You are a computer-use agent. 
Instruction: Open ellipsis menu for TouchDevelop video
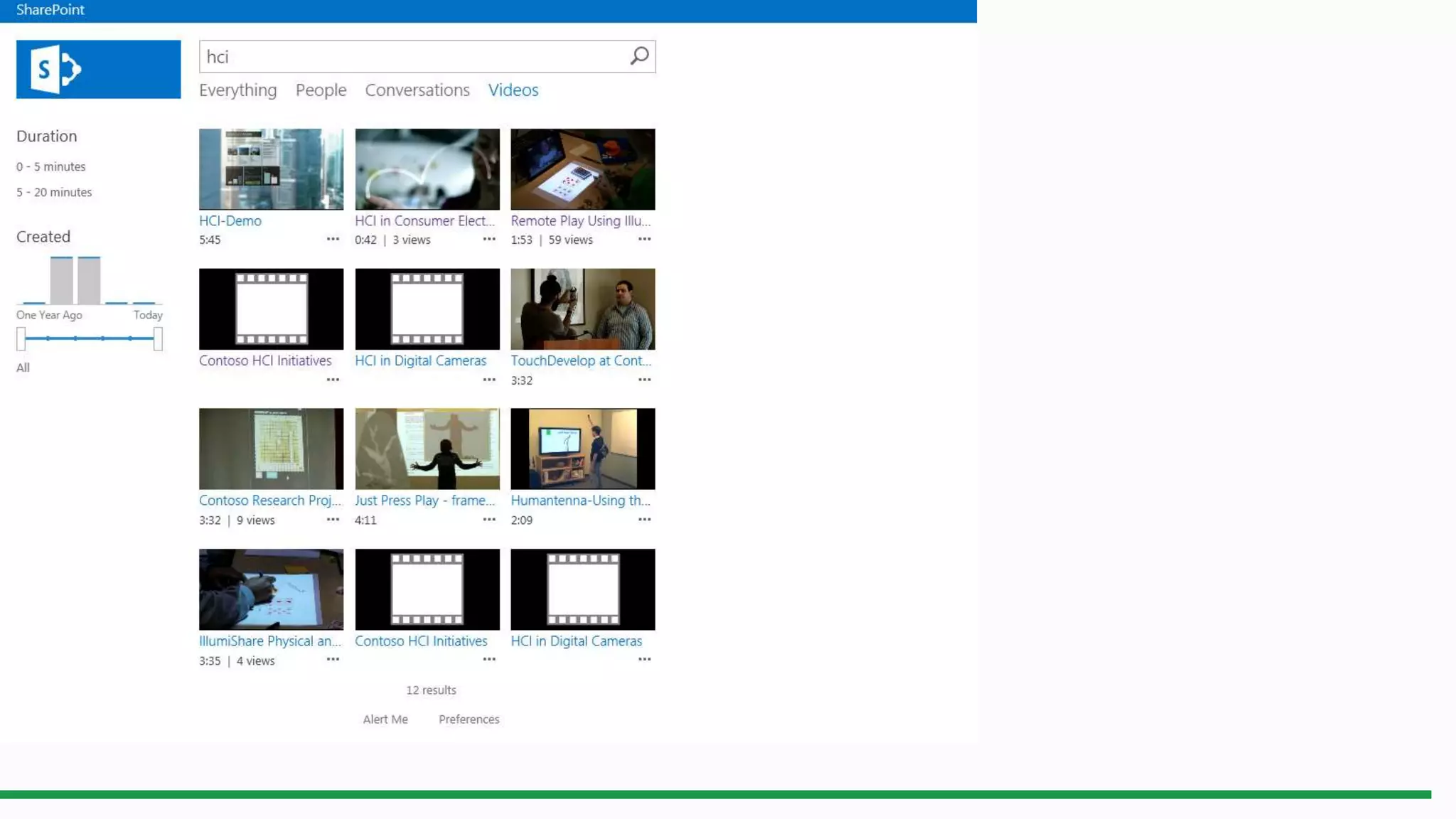pos(644,380)
